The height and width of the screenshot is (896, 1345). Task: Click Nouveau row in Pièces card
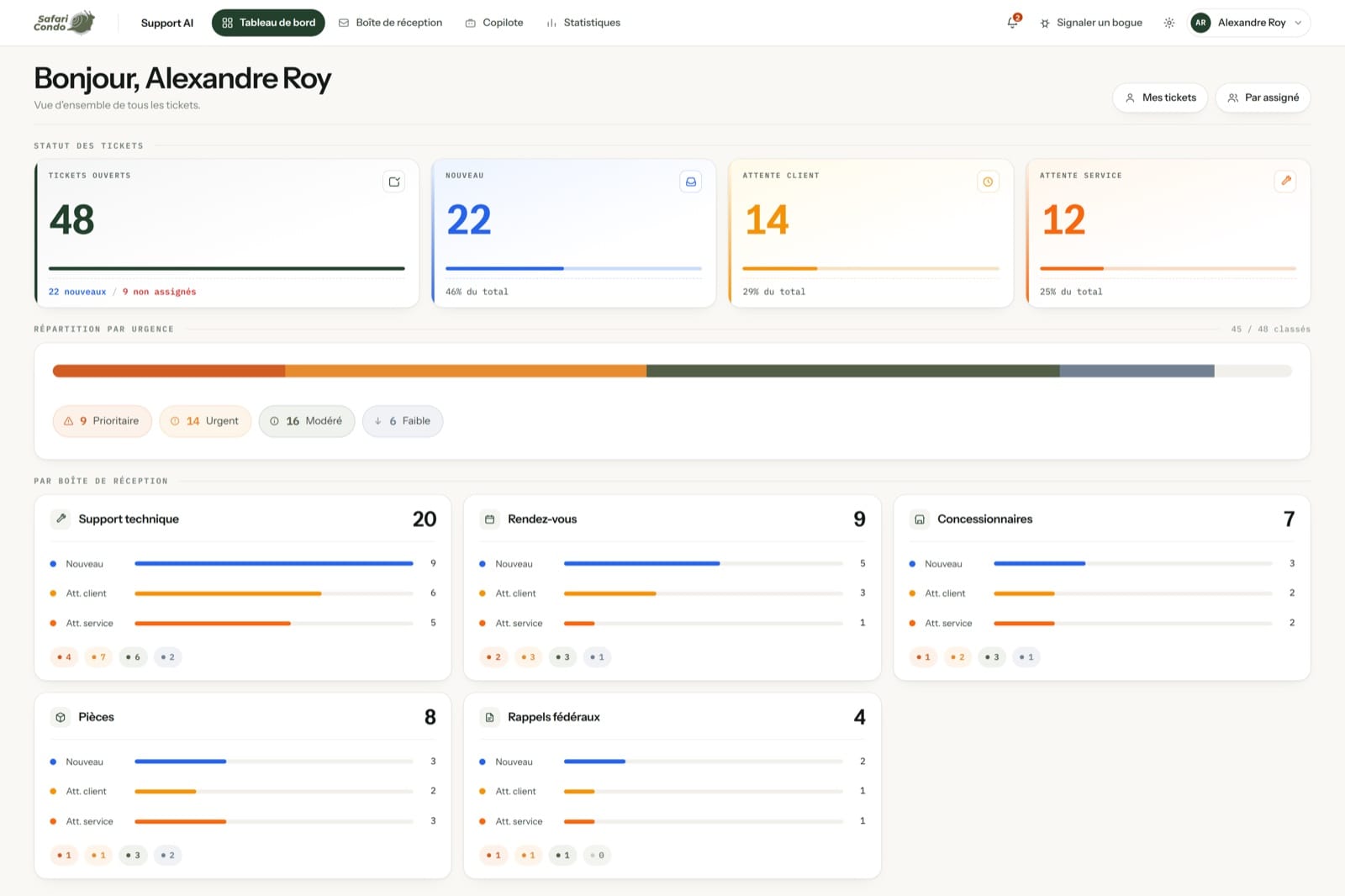(243, 762)
